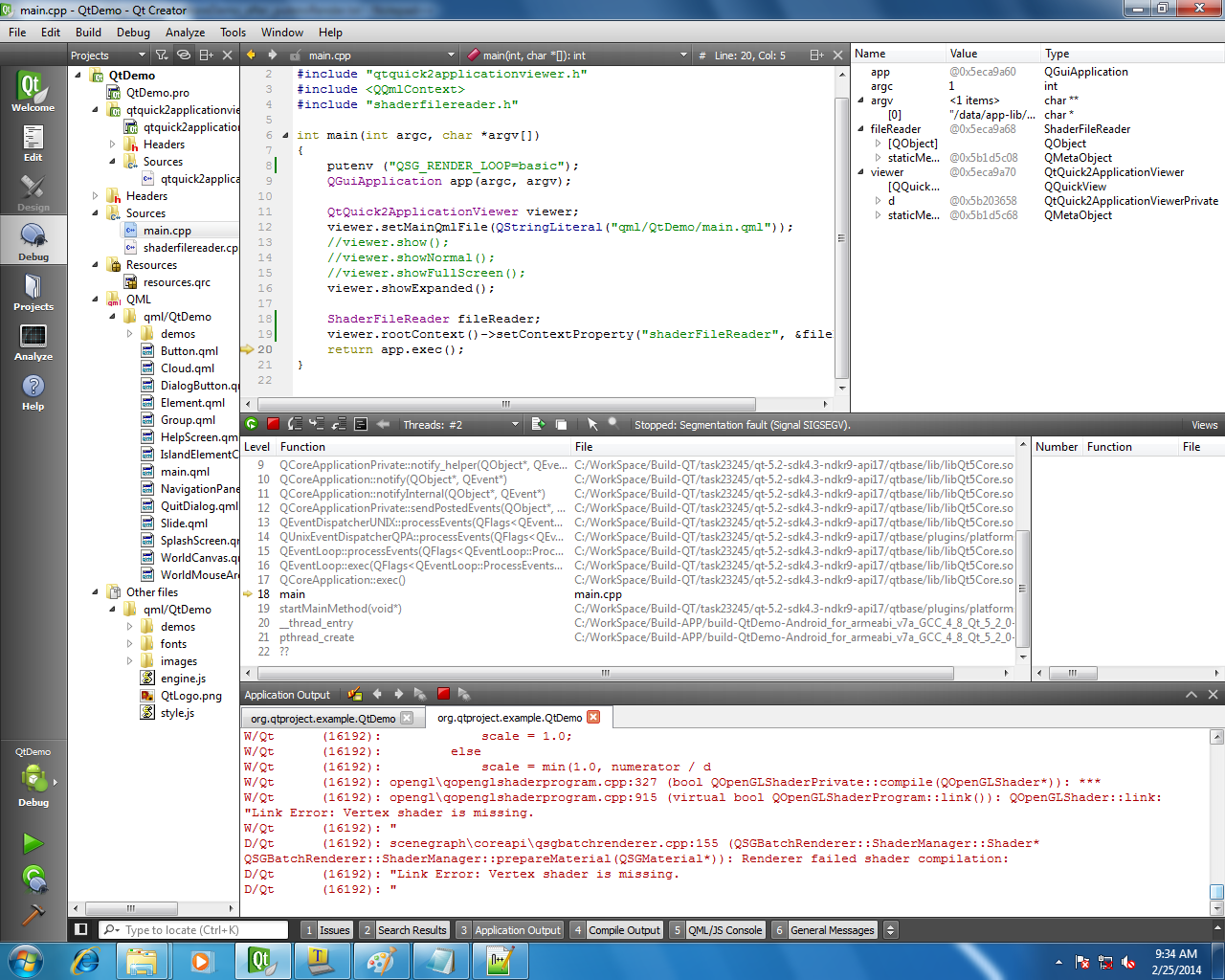Switch to Edit mode

pos(33,143)
